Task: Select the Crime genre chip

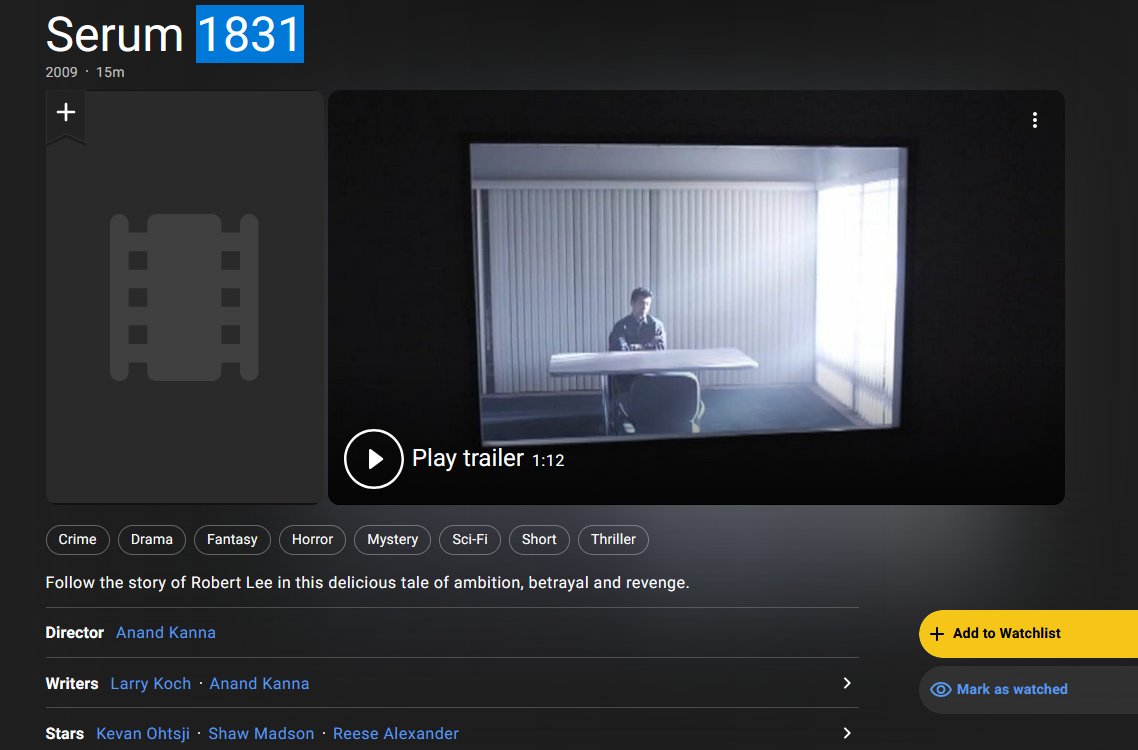Action: (x=78, y=539)
